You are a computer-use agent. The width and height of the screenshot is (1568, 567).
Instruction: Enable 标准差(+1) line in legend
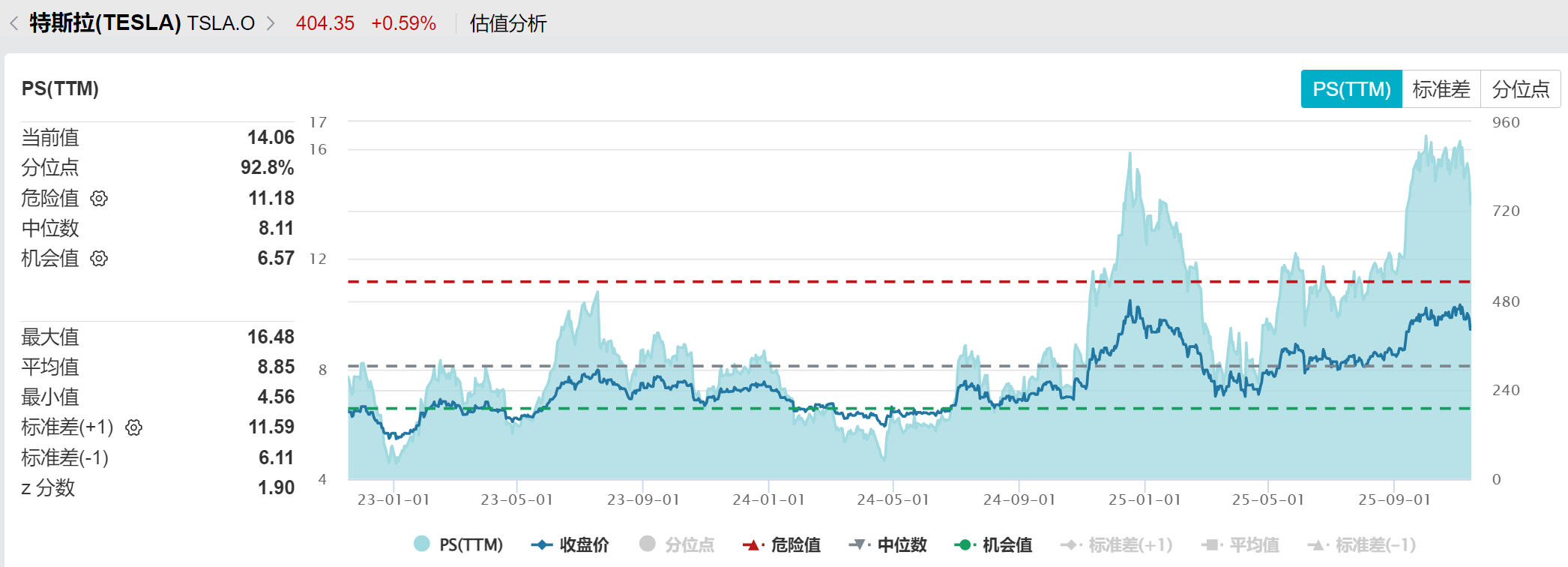(x=1117, y=544)
